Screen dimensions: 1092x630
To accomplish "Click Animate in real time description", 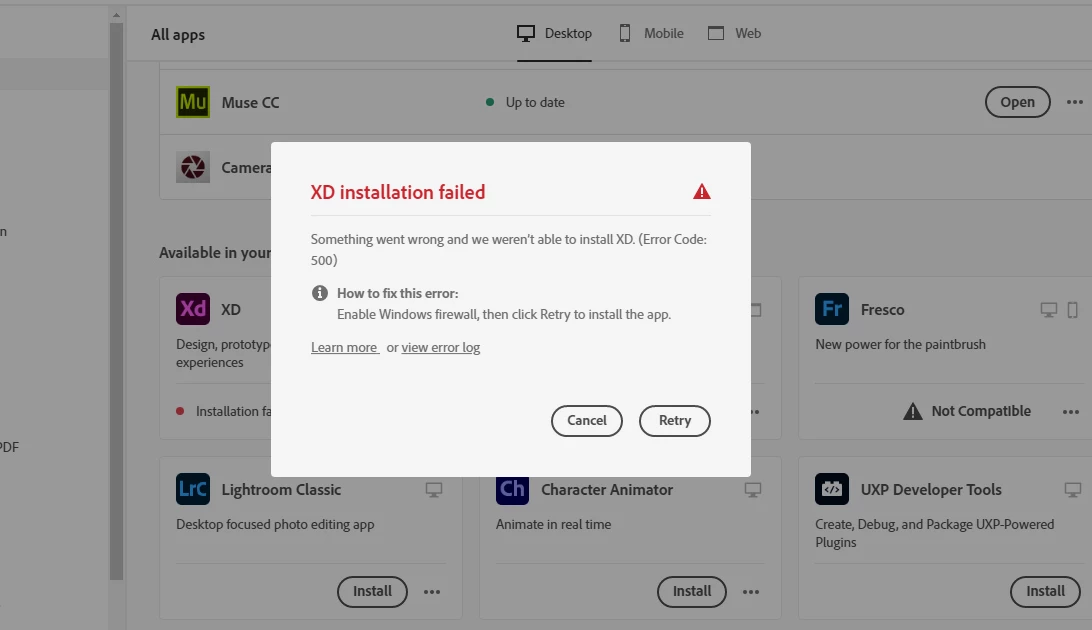I will [x=554, y=524].
